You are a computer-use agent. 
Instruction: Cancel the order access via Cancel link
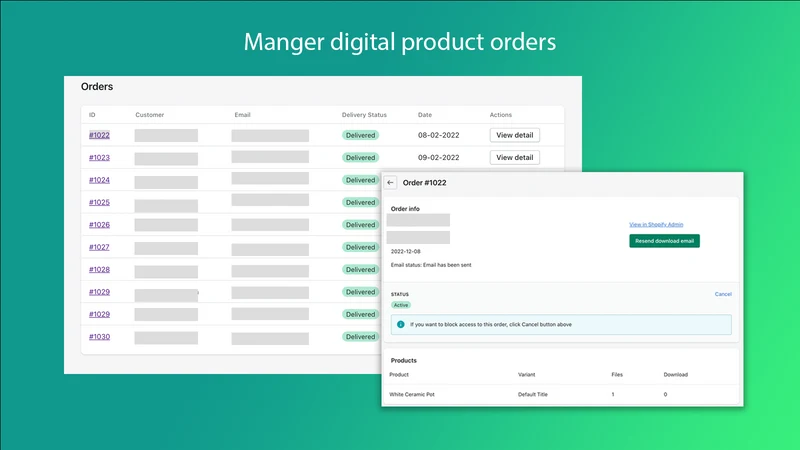pyautogui.click(x=723, y=294)
